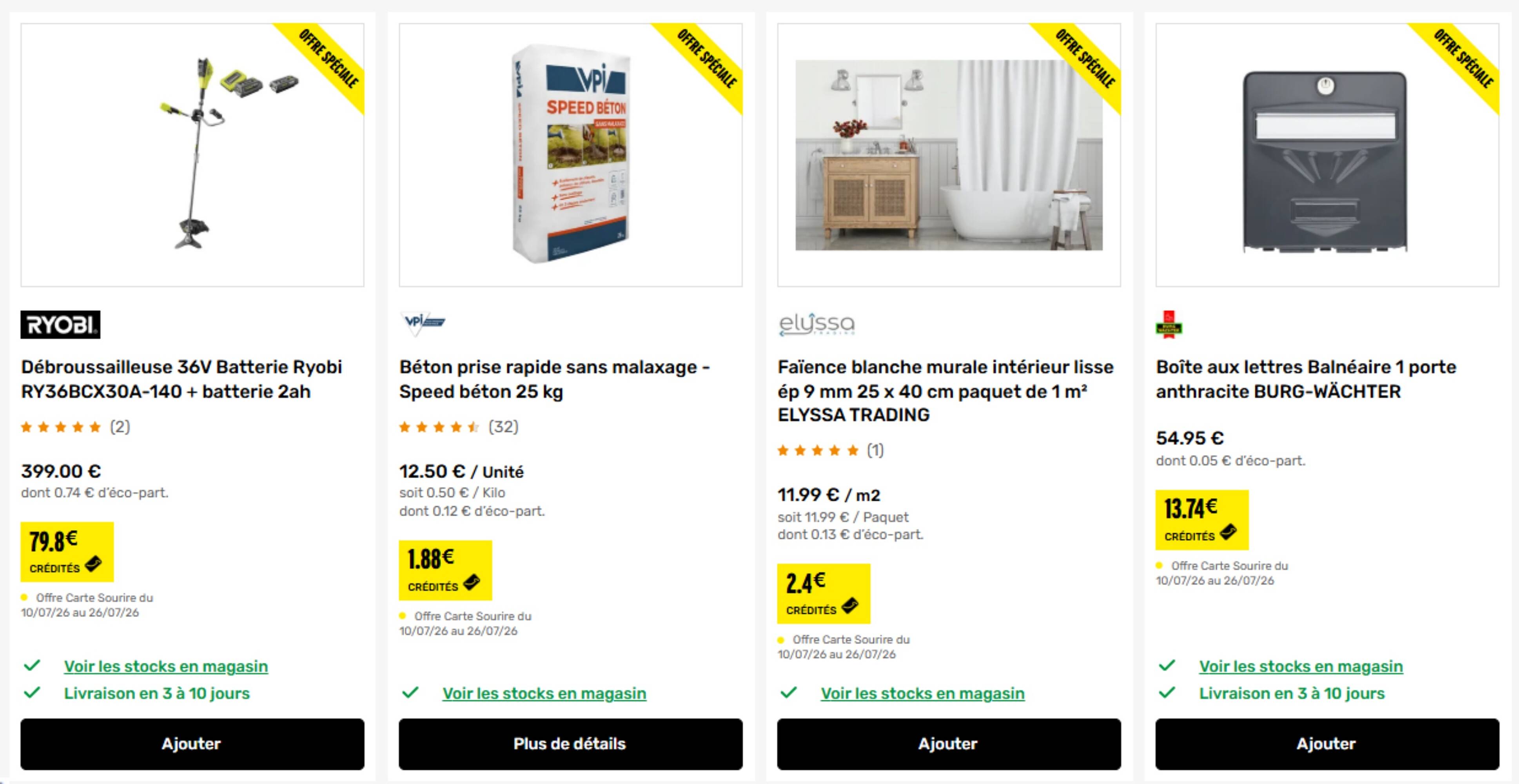Click the Burg-Wächter brand logo
This screenshot has width=1519, height=784.
tap(1169, 324)
